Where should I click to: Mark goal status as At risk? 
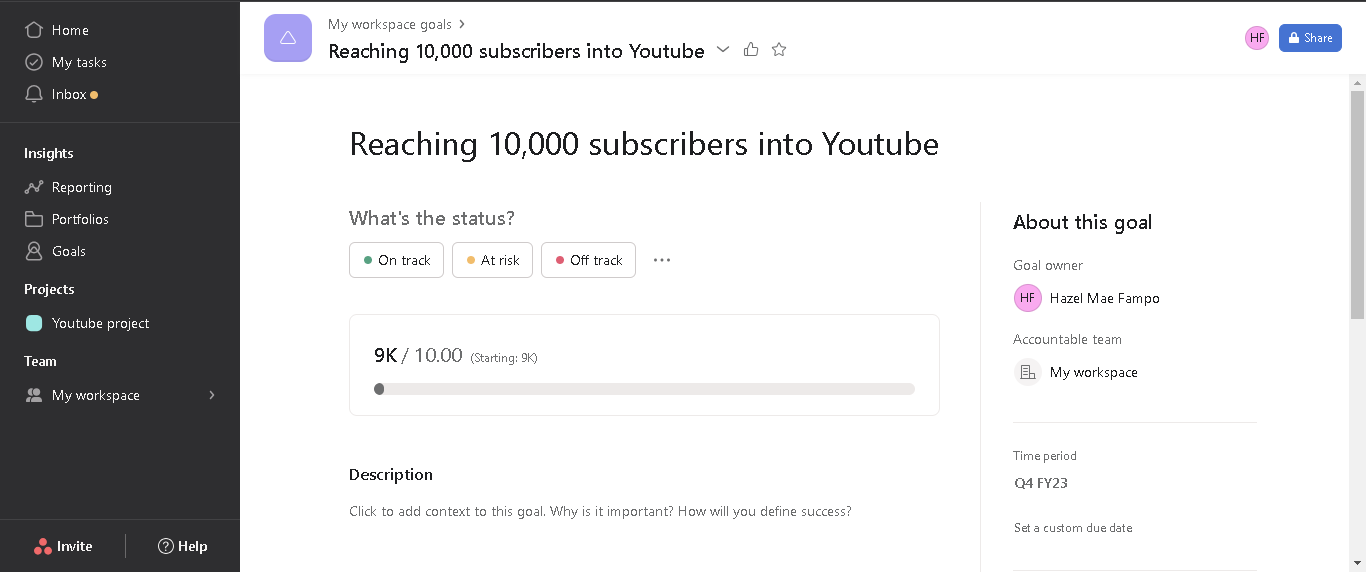tap(492, 260)
